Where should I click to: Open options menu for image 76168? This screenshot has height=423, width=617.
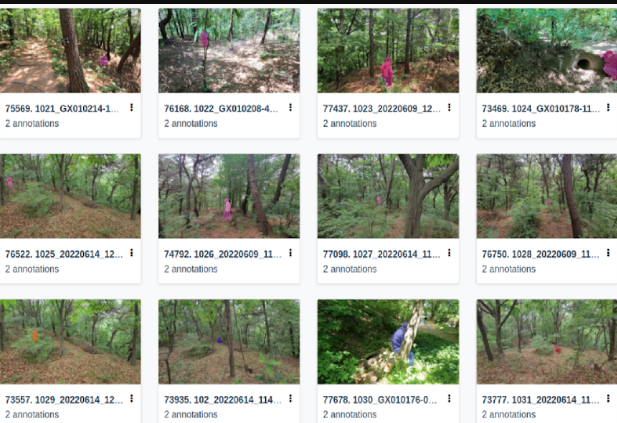coord(290,107)
